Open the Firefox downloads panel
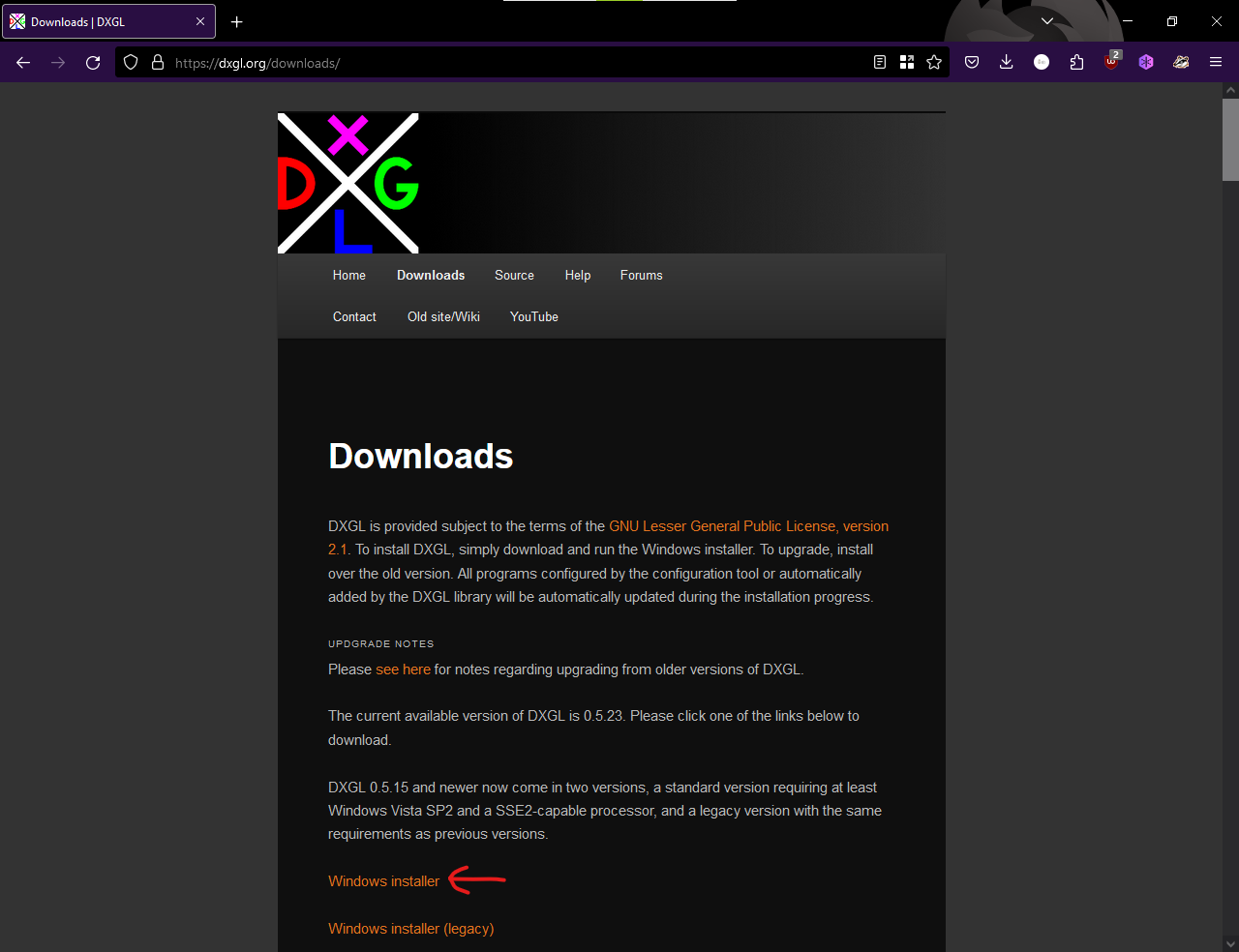The width and height of the screenshot is (1239, 952). coord(1007,63)
